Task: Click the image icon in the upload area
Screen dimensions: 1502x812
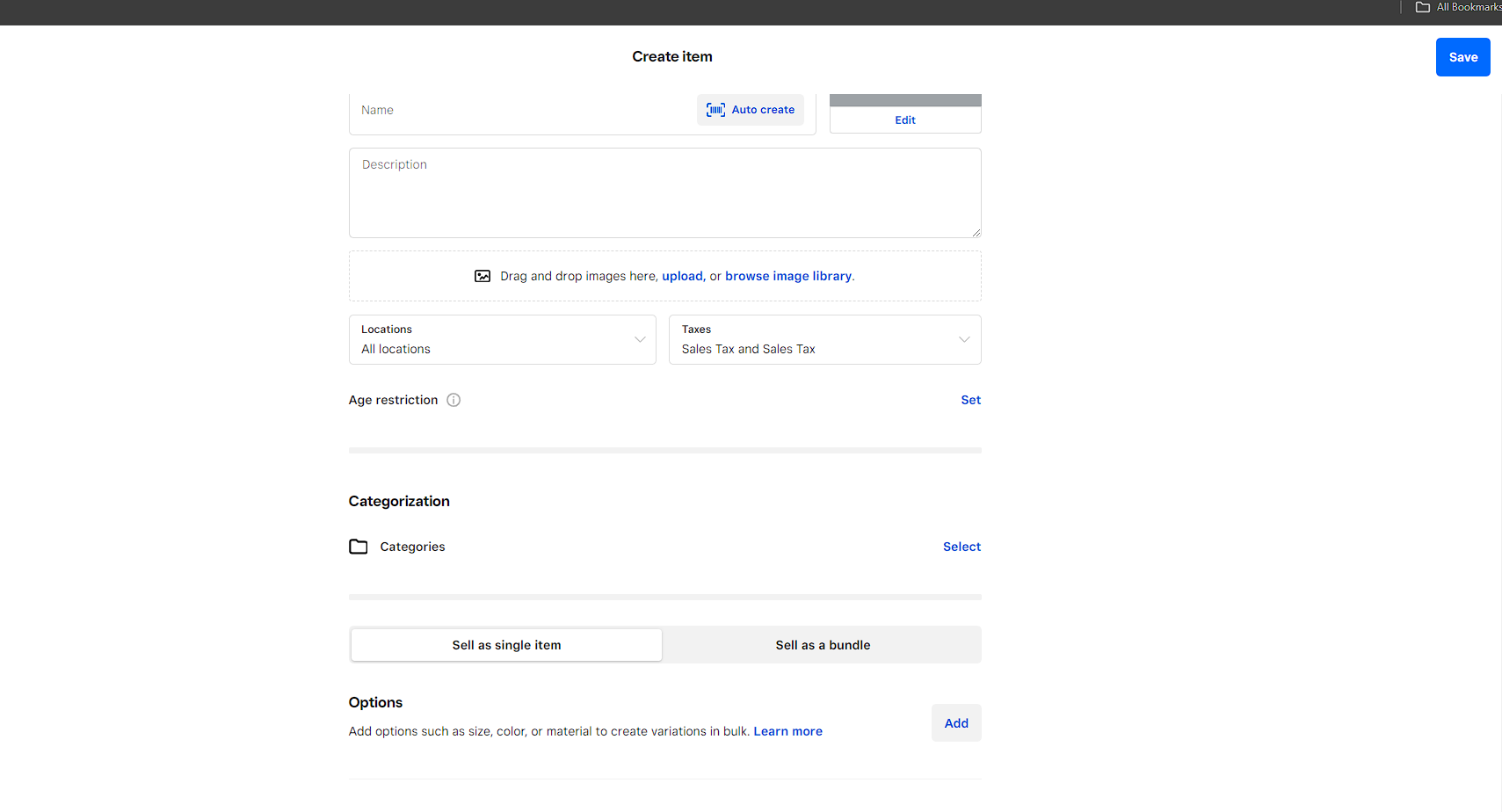Action: (483, 276)
